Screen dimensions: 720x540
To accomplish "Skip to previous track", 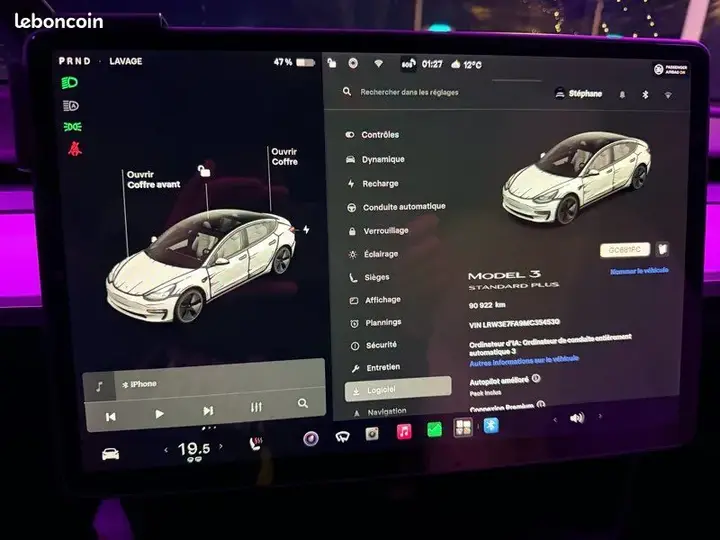I will click(111, 417).
